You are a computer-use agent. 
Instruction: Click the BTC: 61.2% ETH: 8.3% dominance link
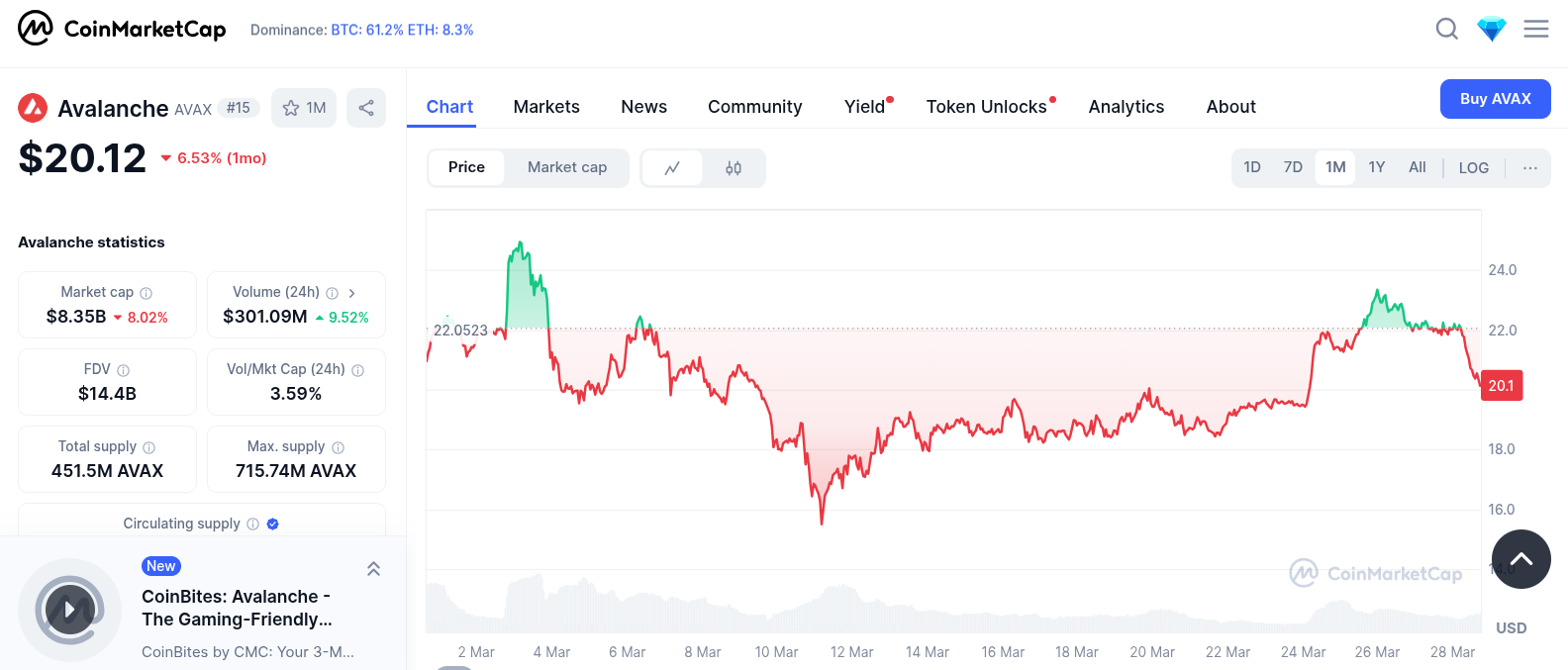pyautogui.click(x=402, y=30)
